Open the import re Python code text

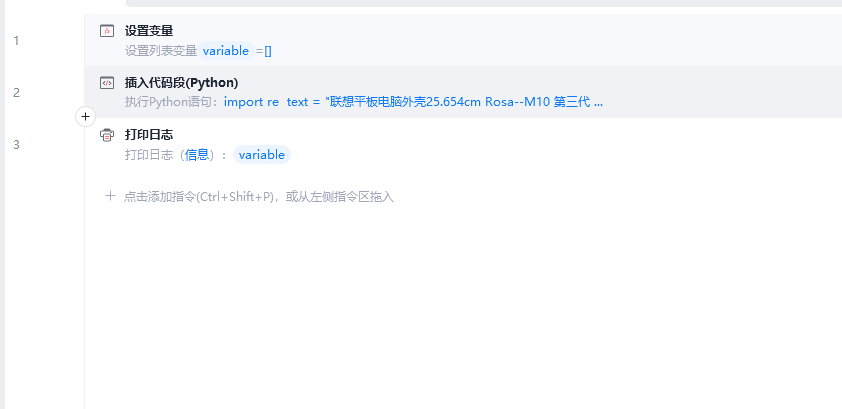(x=413, y=102)
